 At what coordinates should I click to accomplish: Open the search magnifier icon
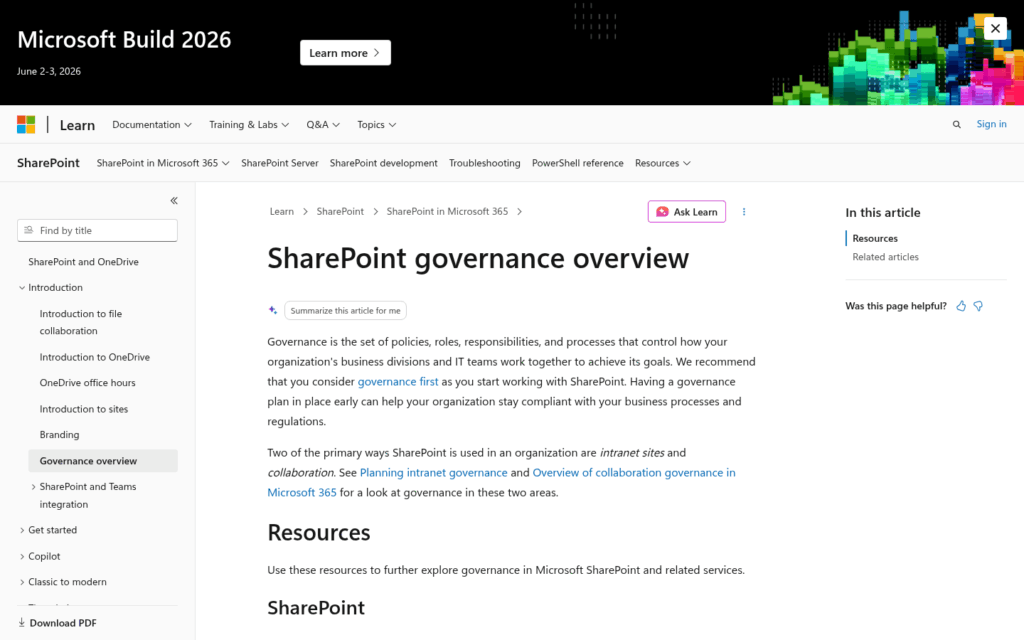coord(957,124)
